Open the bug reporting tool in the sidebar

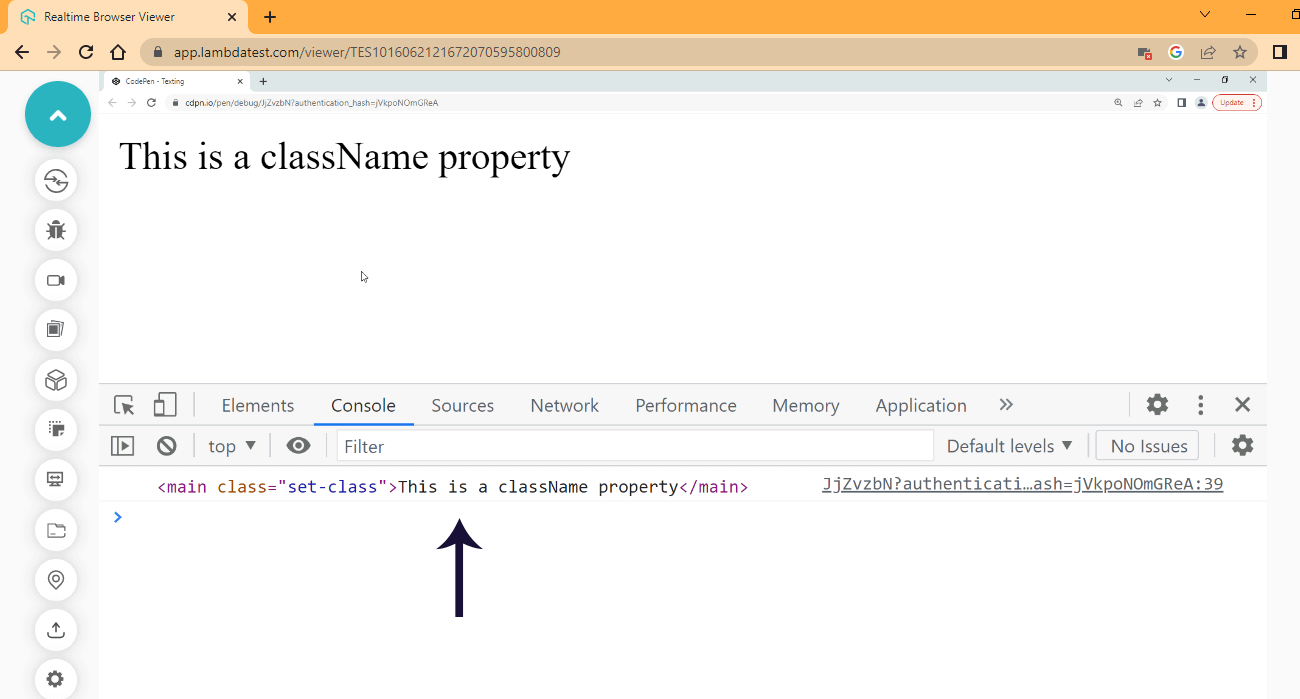57,230
